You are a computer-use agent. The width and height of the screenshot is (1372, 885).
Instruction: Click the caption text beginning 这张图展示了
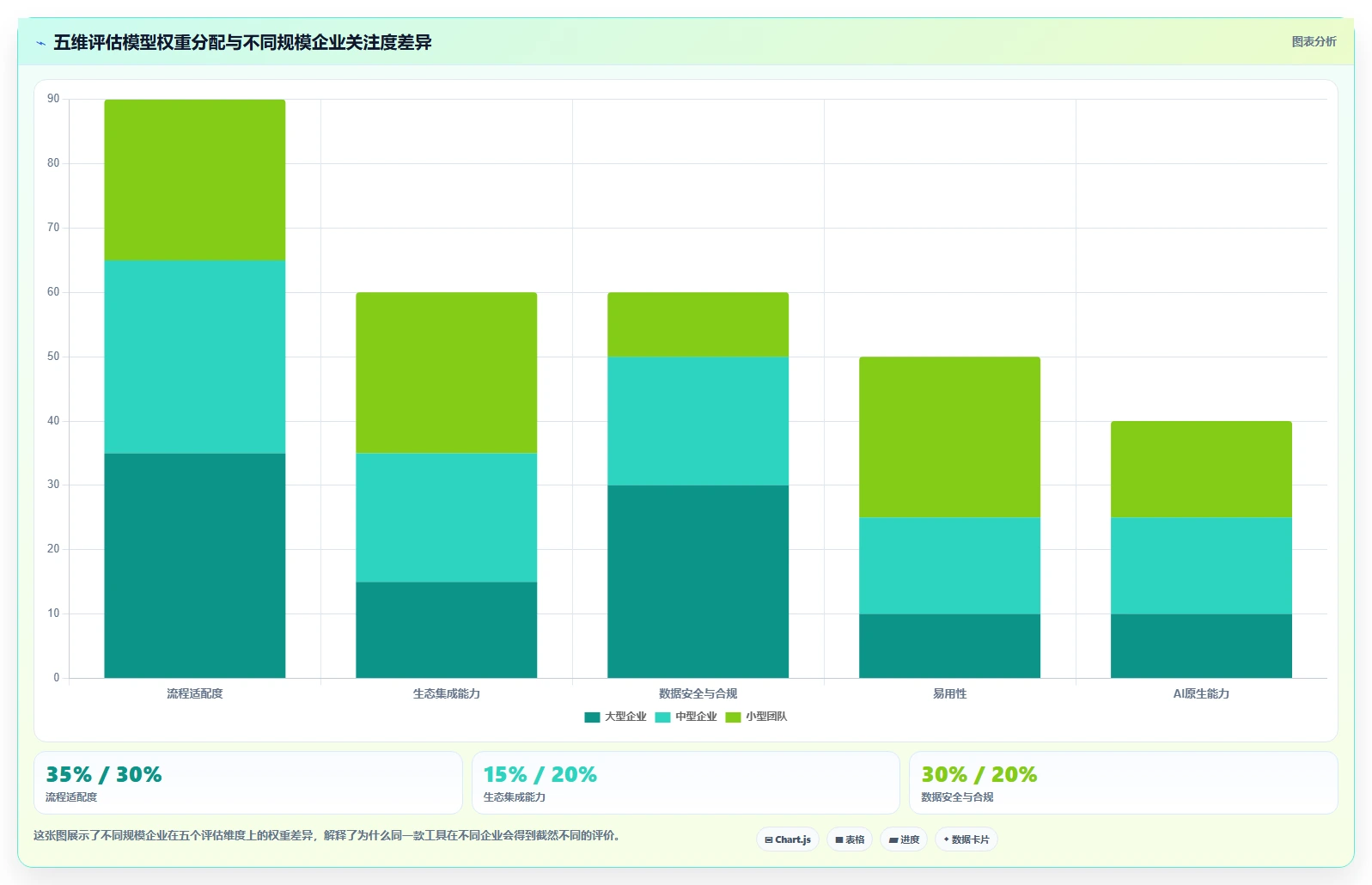[x=327, y=835]
